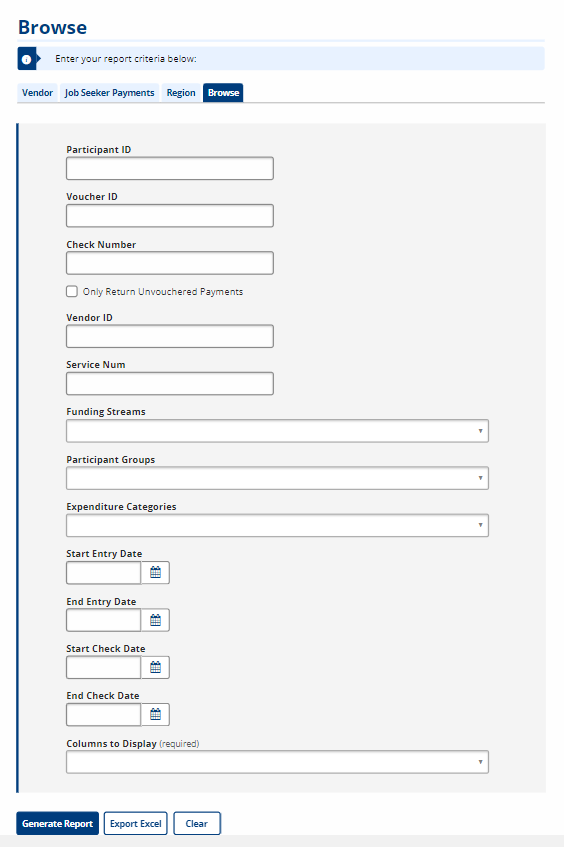Screen dimensions: 564x847
Task: Switch to the Job Seeker Payments tab
Action: click(110, 93)
